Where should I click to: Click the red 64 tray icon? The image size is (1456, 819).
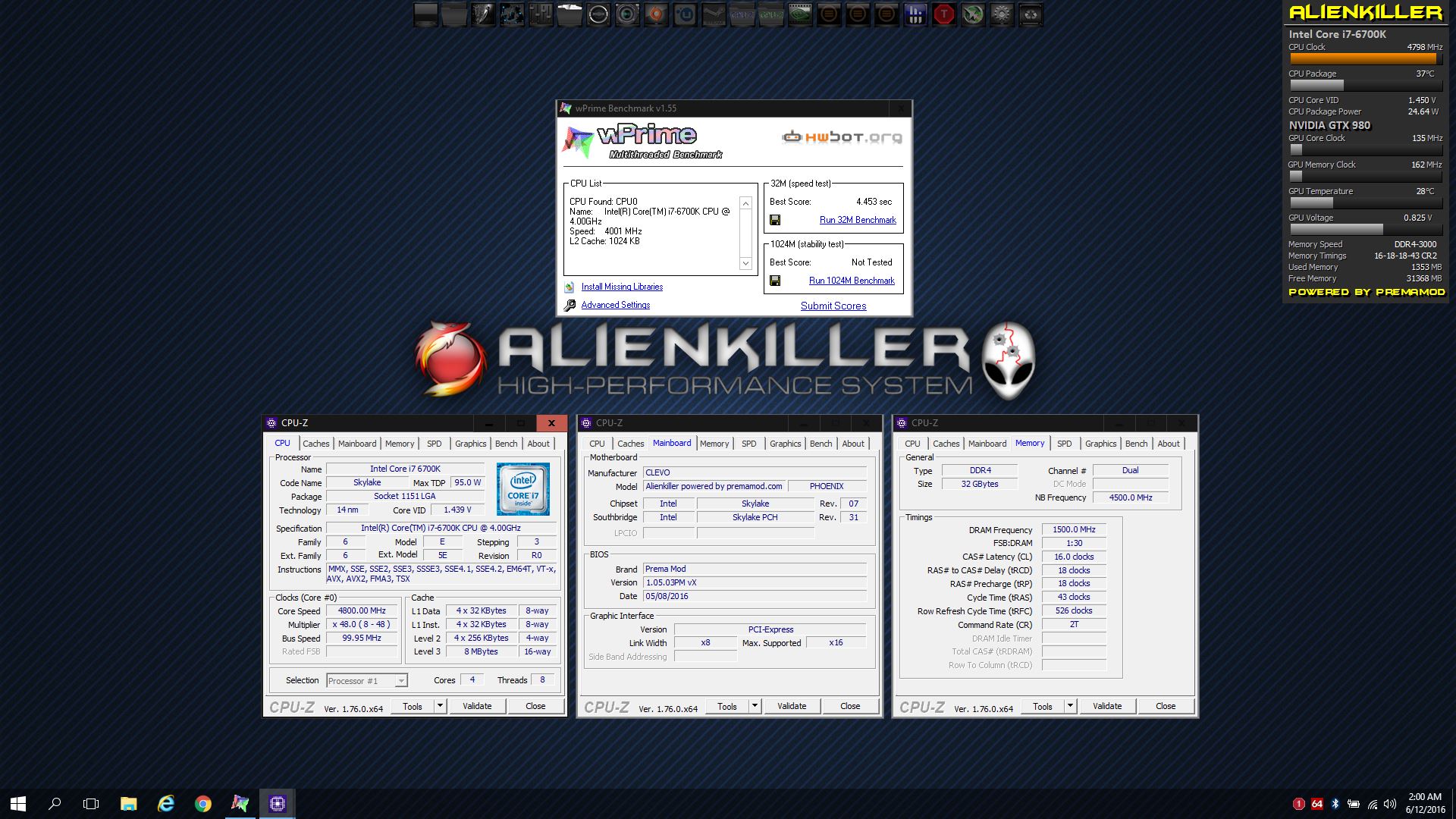[x=1317, y=804]
